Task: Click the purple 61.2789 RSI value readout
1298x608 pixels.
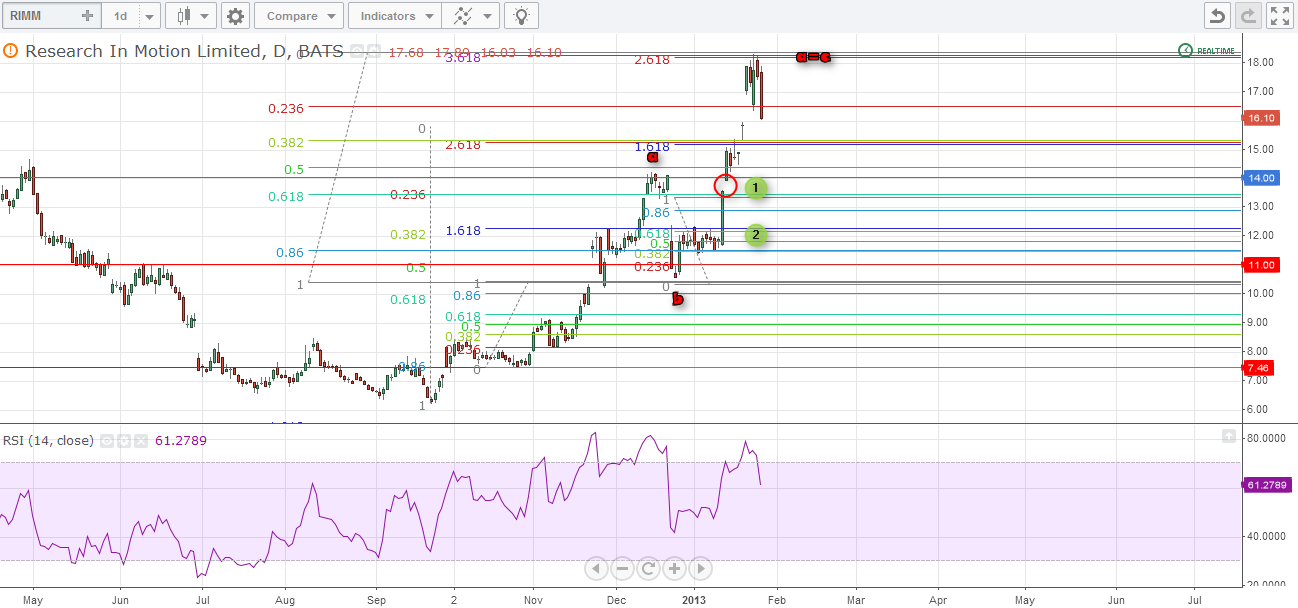Action: [x=180, y=440]
